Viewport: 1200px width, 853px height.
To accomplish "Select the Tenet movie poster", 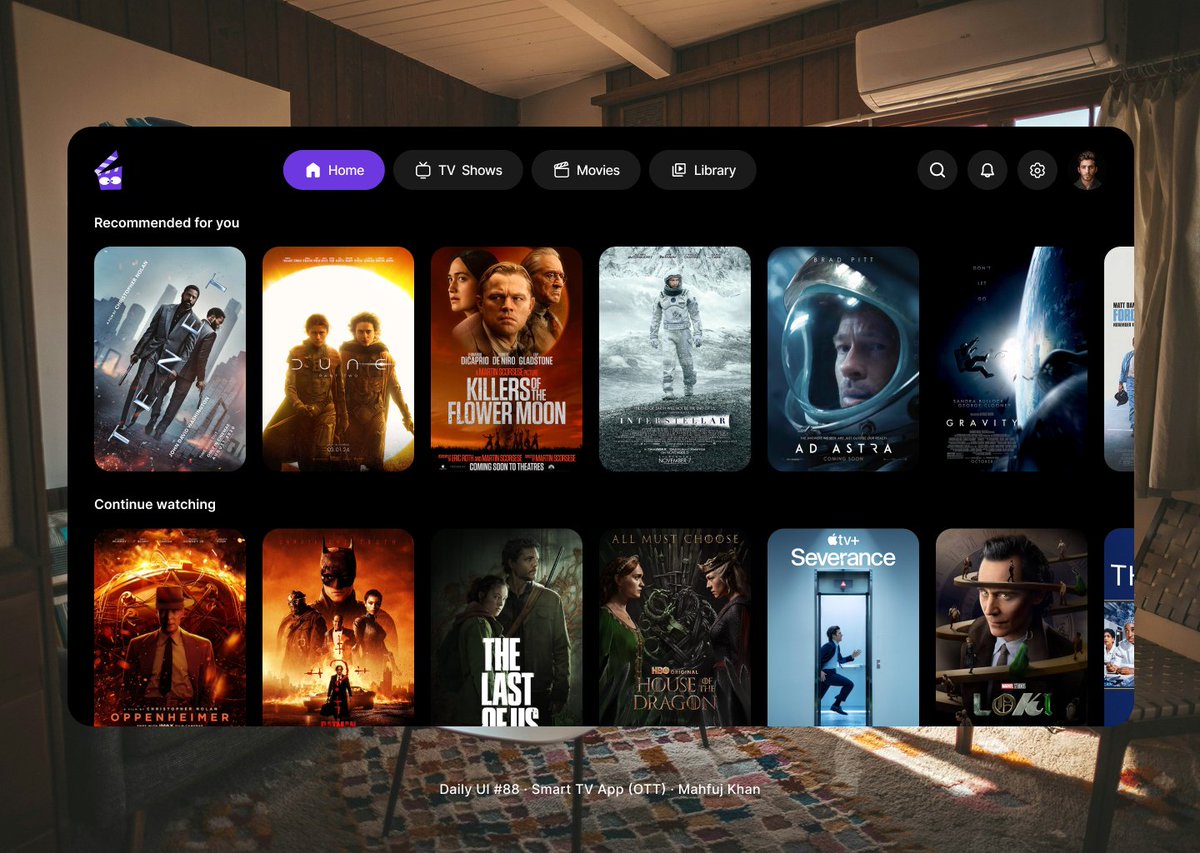I will pyautogui.click(x=170, y=359).
